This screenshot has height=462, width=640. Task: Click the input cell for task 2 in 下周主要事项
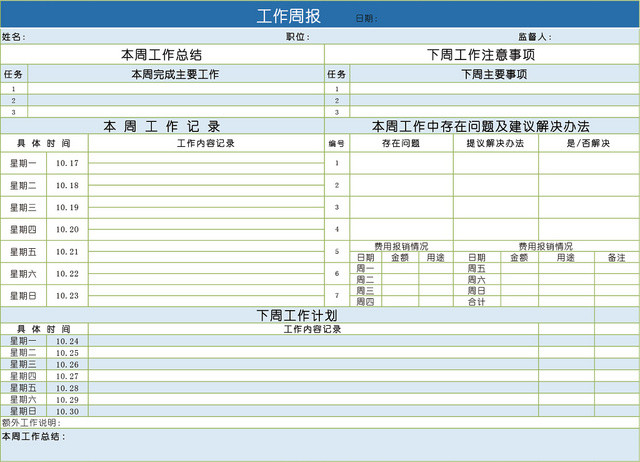point(494,100)
